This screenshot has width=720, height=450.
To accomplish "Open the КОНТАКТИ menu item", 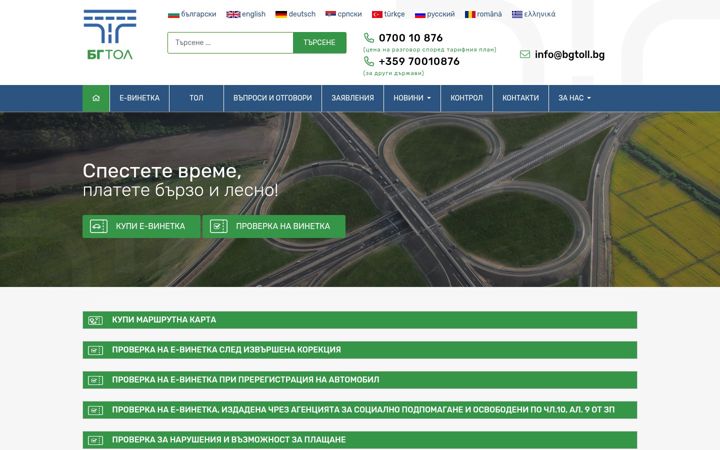I will click(x=521, y=98).
